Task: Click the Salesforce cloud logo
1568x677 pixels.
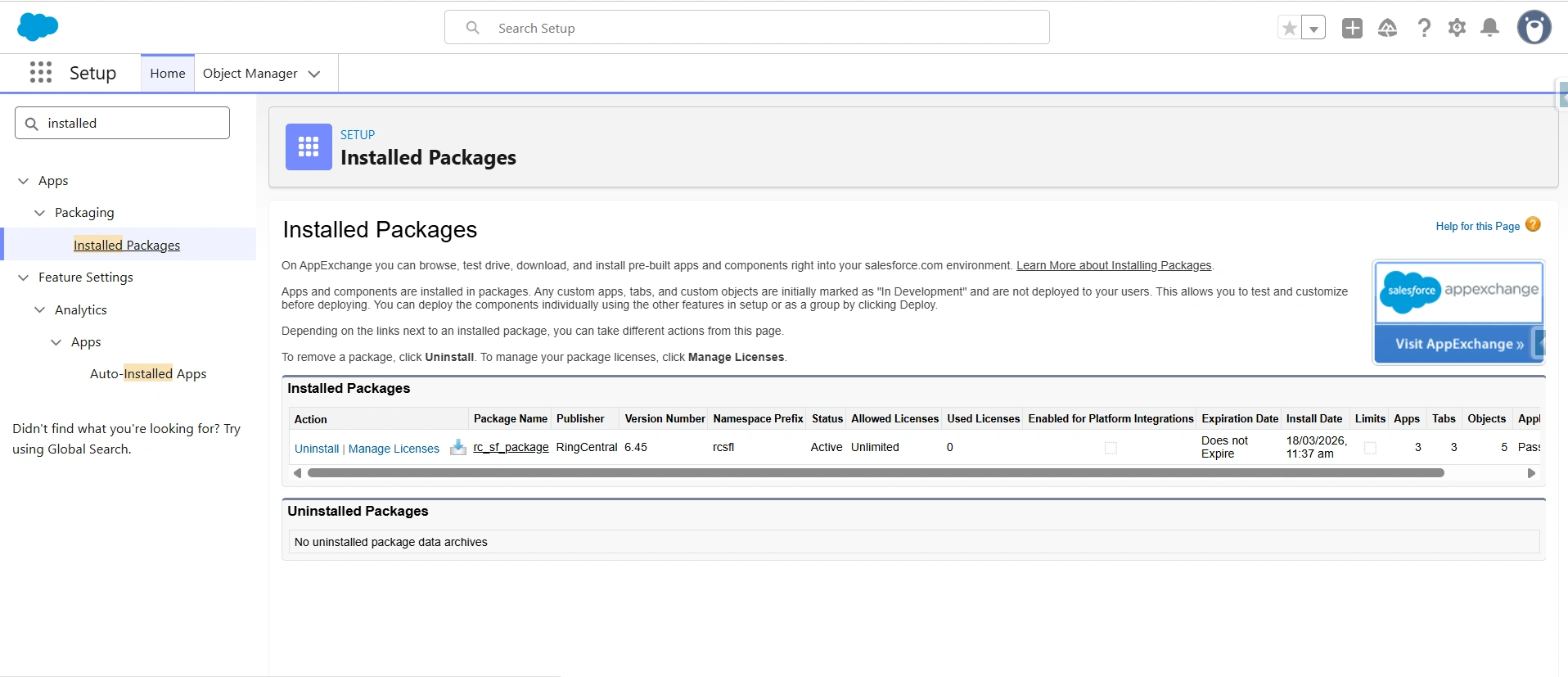Action: point(38,27)
